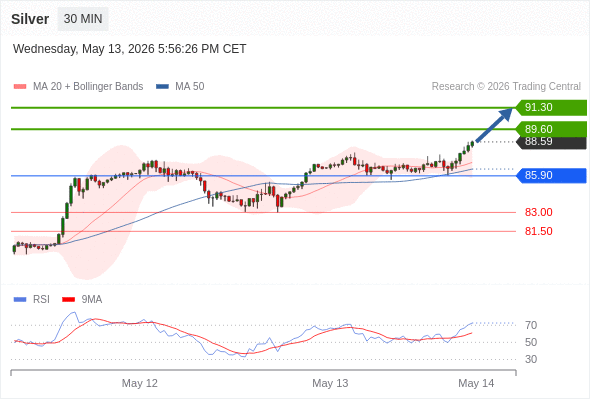Toggle the RSI legend label
The image size is (590, 400).
pos(41,300)
